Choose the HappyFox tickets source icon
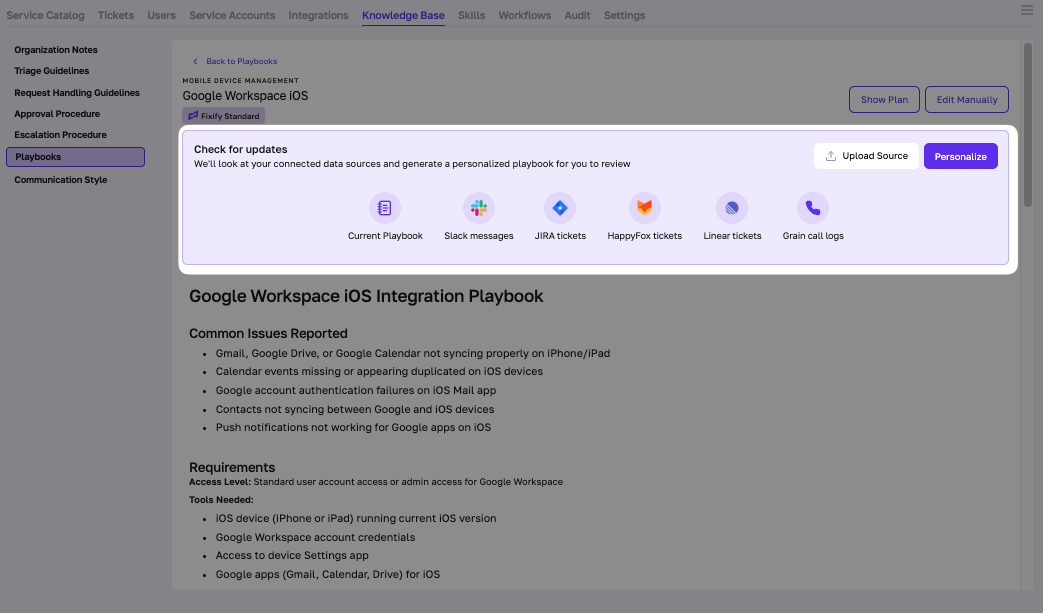The image size is (1043, 613). coord(645,208)
